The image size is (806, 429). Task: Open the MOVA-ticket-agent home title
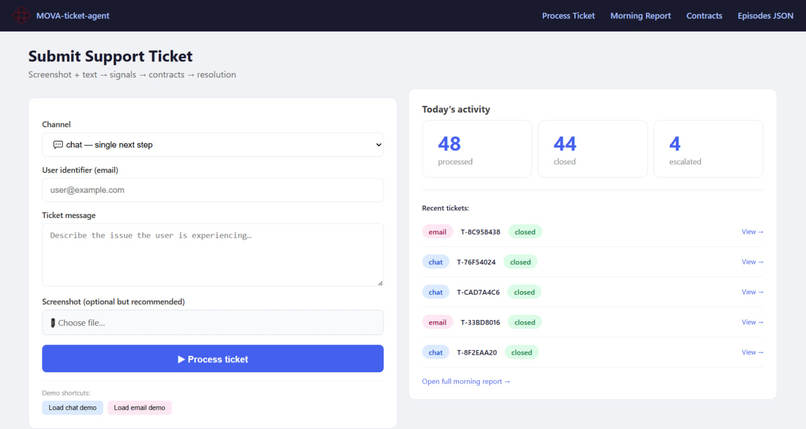72,16
